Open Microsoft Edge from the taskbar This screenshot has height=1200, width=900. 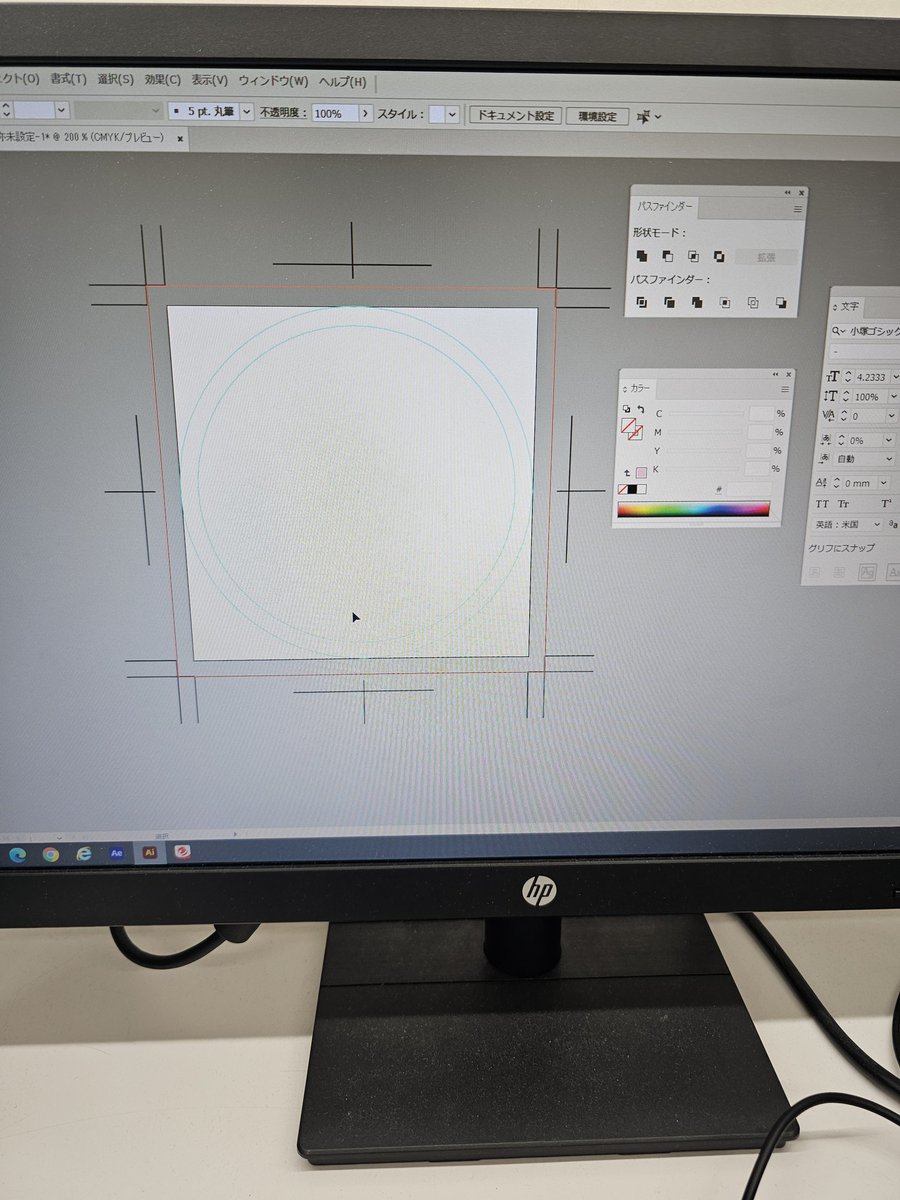[18, 853]
